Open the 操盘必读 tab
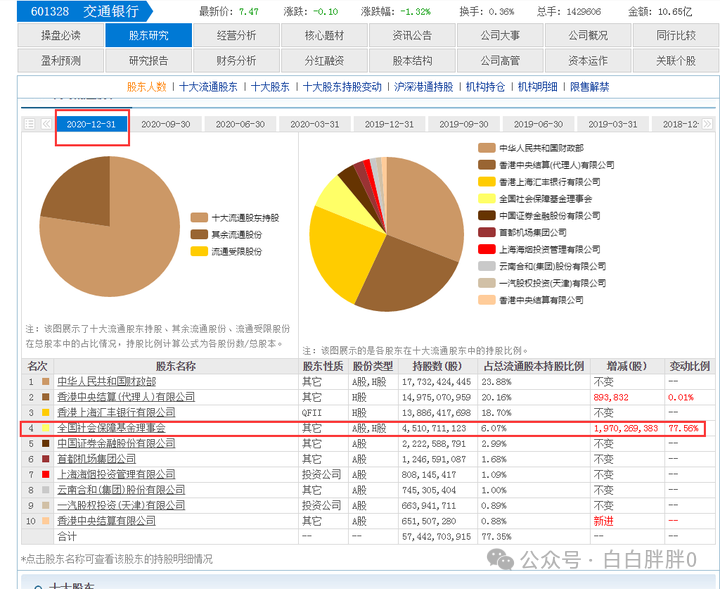Image resolution: width=720 pixels, height=589 pixels. click(x=61, y=35)
